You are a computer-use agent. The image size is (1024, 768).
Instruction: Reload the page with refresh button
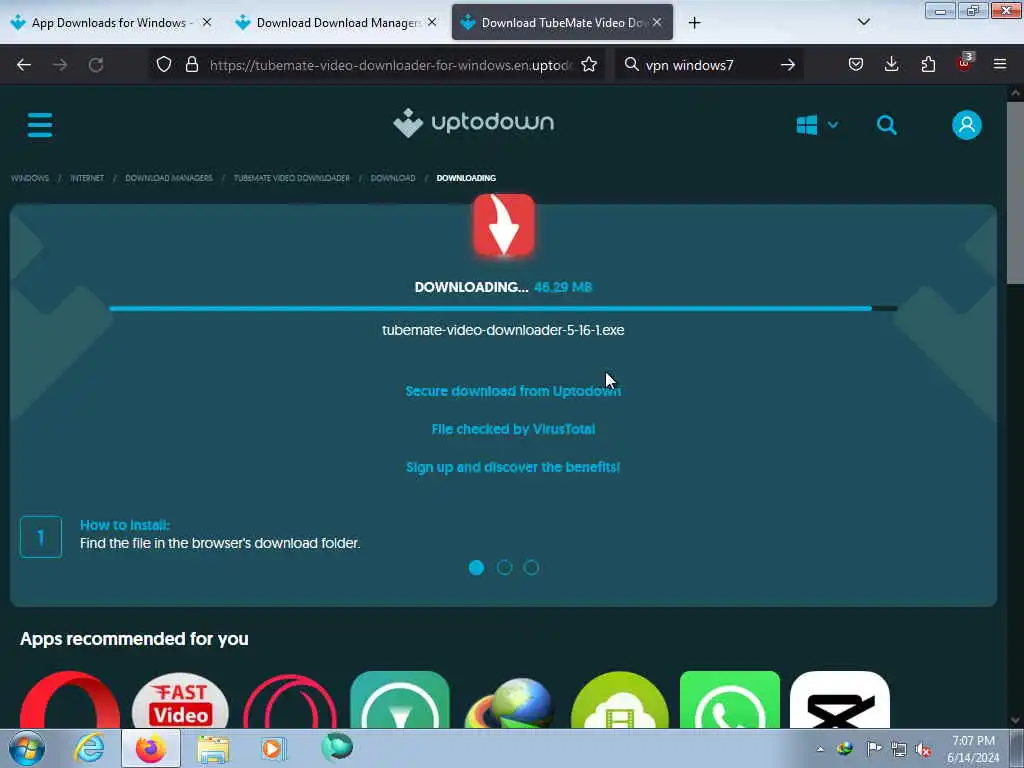[96, 65]
